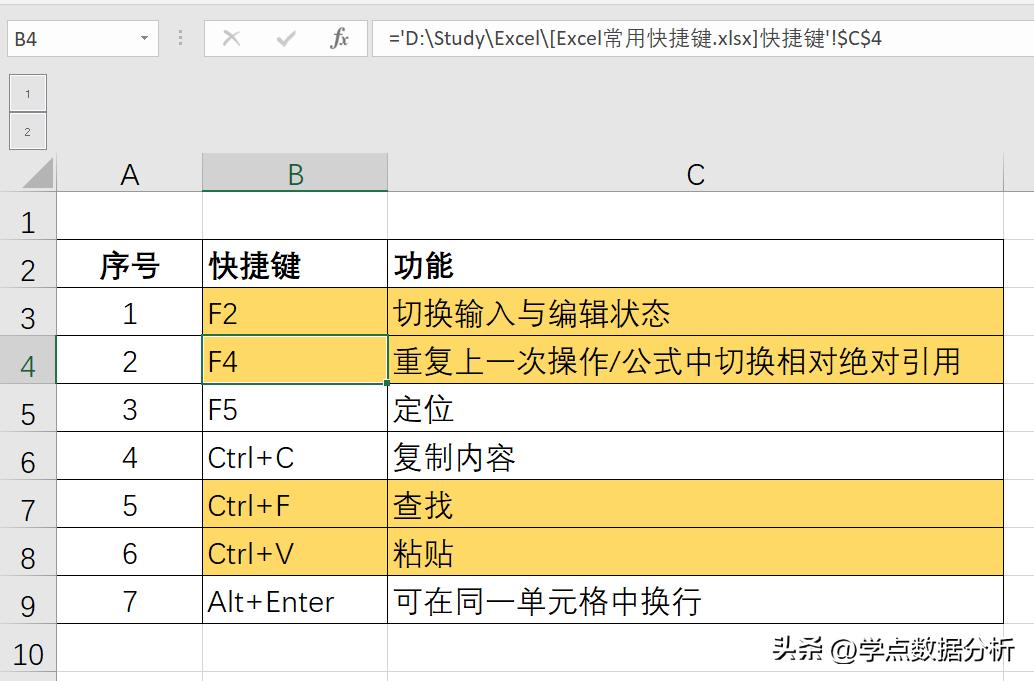The width and height of the screenshot is (1034, 681).
Task: Collapse the outline using the level 1 button
Action: (x=28, y=92)
